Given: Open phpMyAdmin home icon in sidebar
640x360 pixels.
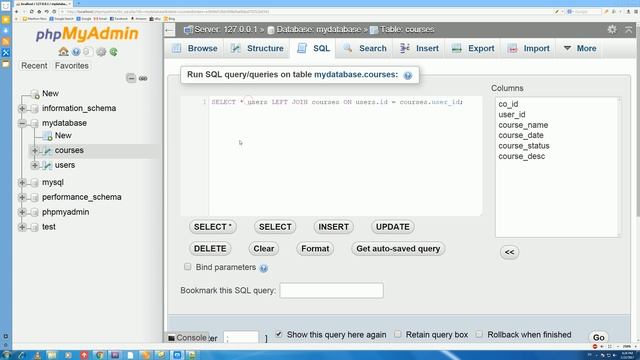Looking at the screenshot, I should click(63, 51).
